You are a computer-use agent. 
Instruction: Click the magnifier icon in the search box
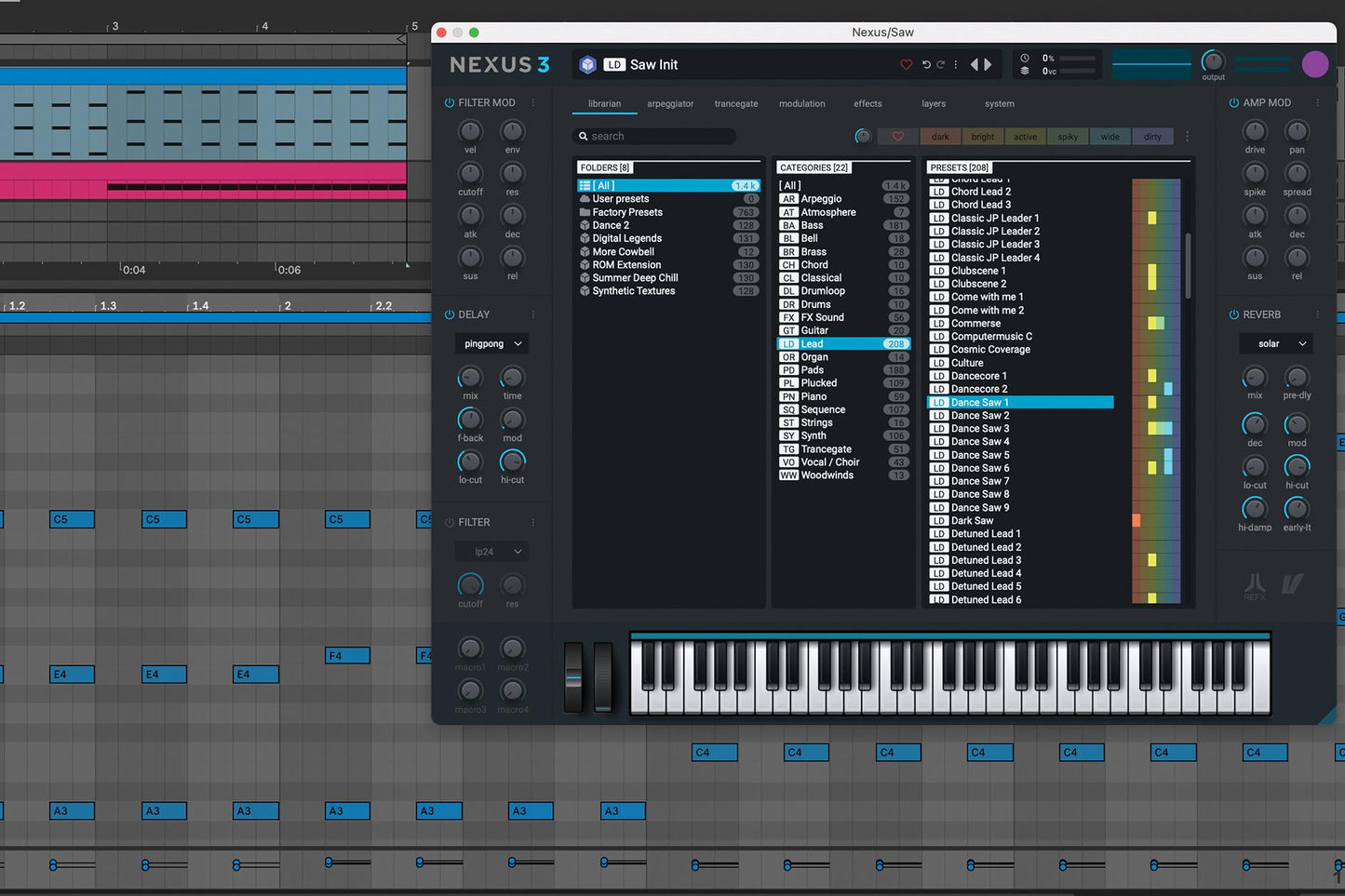[584, 137]
